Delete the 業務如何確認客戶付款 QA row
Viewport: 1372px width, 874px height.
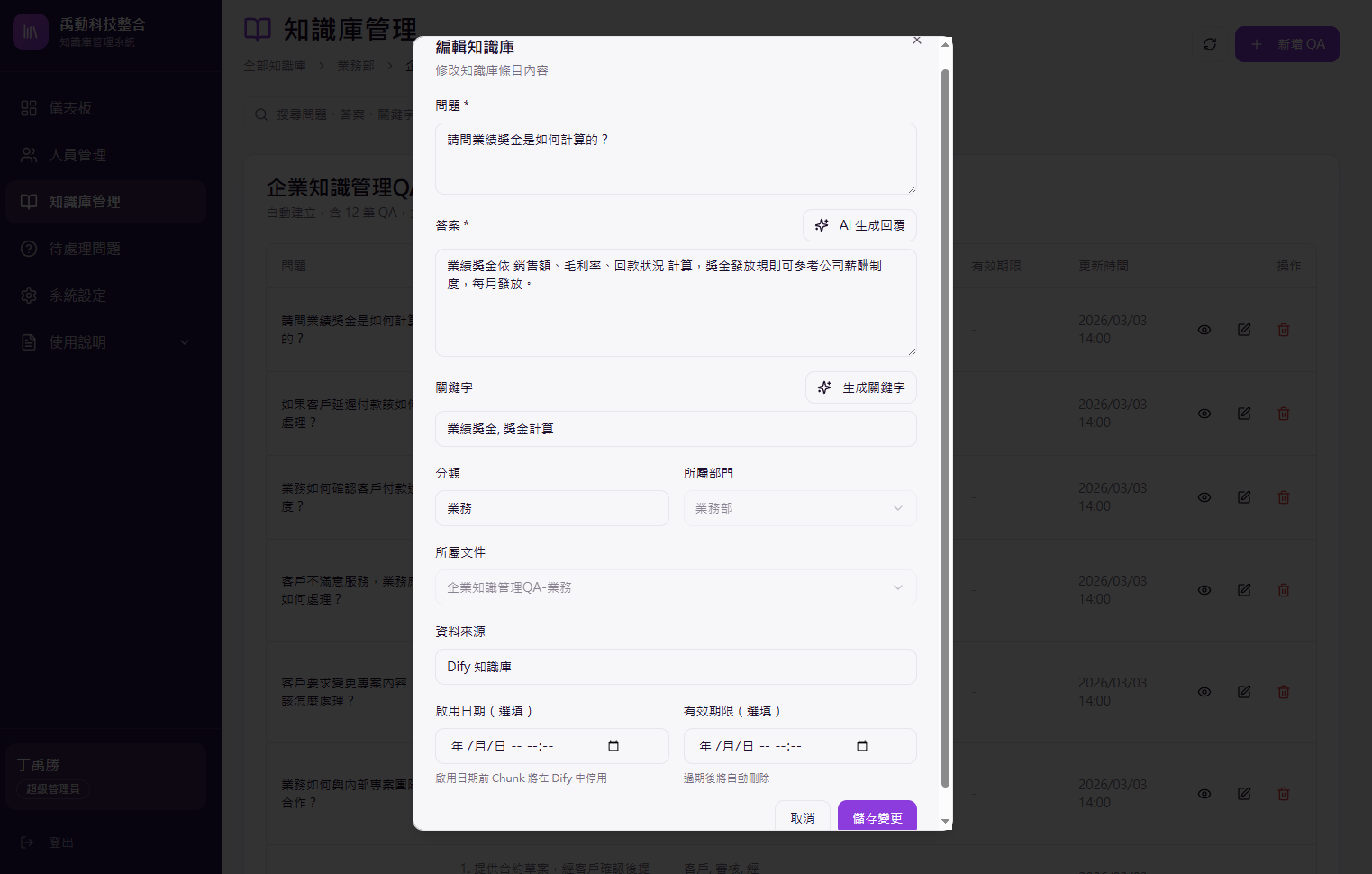1284,497
